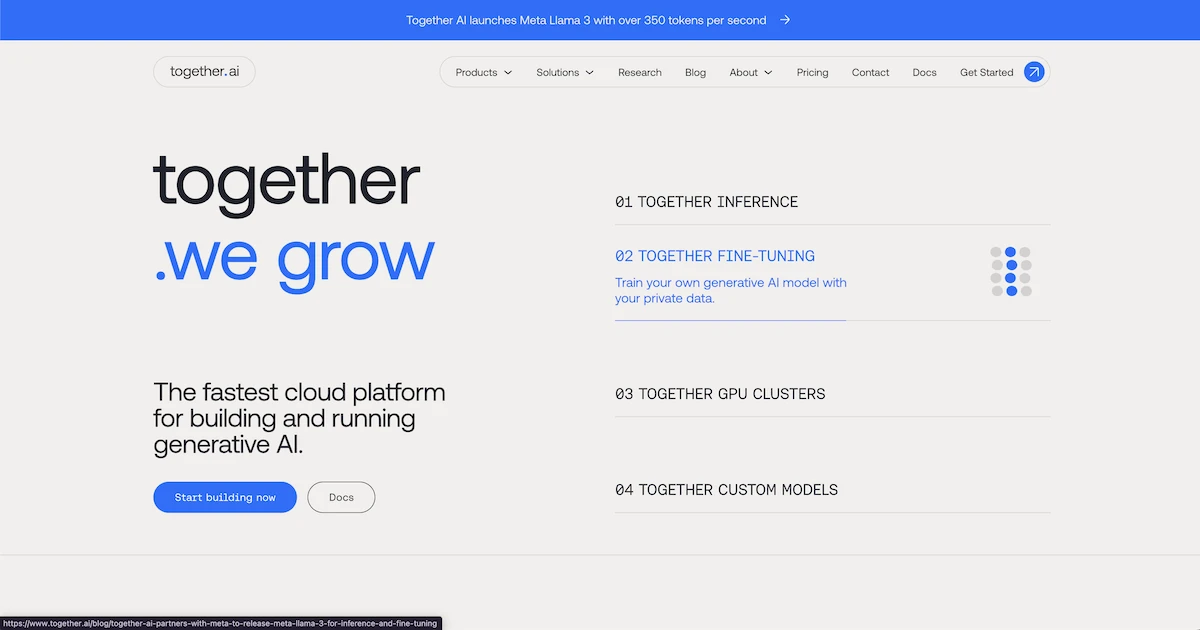The height and width of the screenshot is (630, 1200).
Task: Open the Docs from the navigation bar
Action: [x=924, y=72]
